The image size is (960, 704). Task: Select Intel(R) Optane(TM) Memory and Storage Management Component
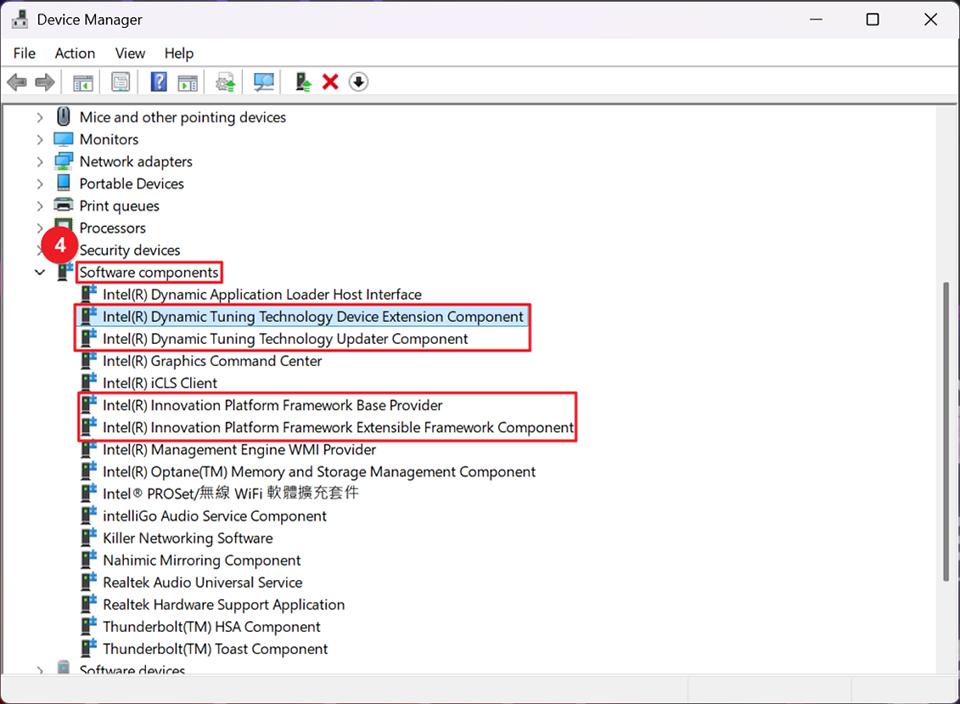[x=319, y=471]
